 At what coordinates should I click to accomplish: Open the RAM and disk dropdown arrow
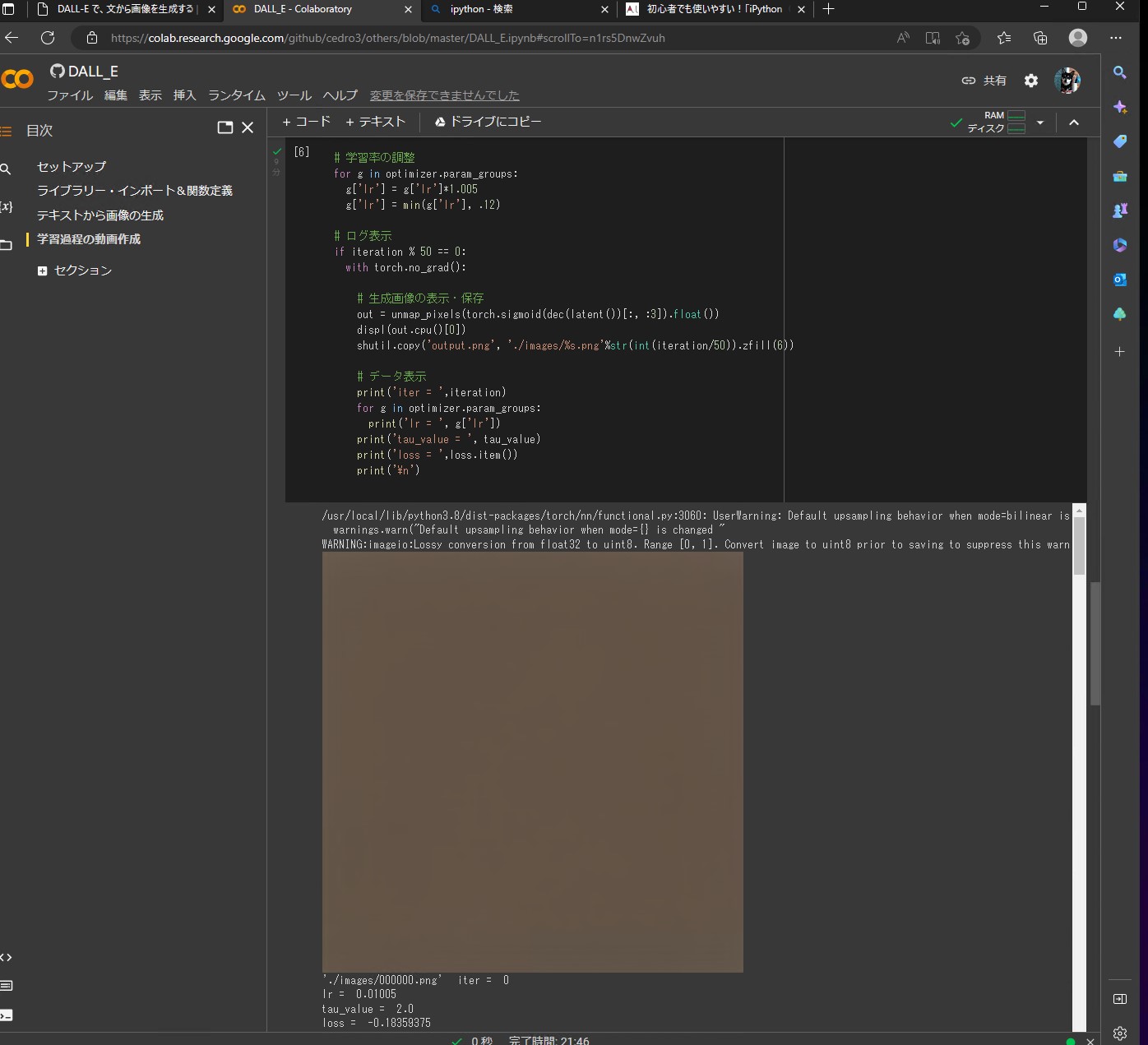click(x=1040, y=123)
